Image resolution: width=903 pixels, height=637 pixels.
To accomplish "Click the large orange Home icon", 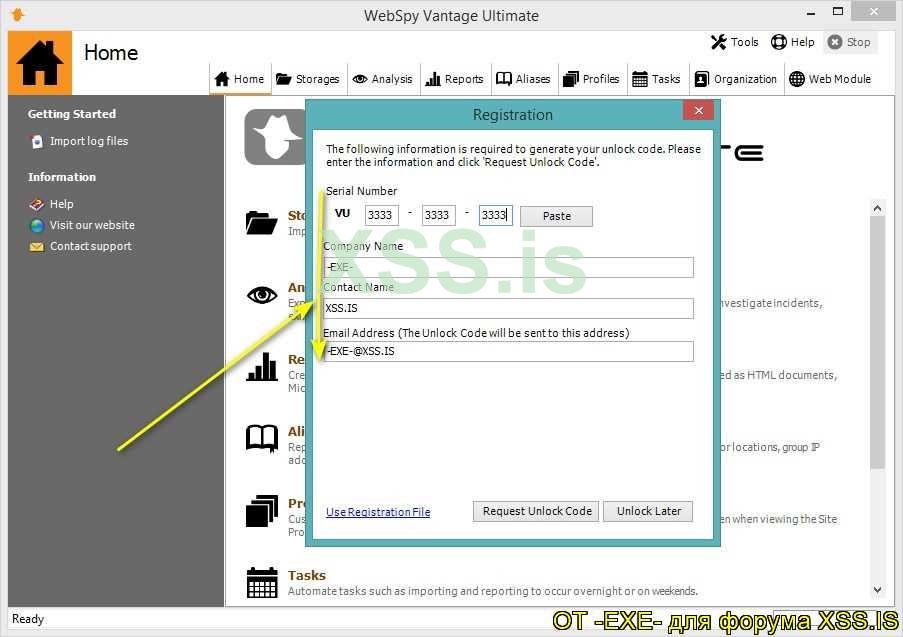I will tap(40, 63).
